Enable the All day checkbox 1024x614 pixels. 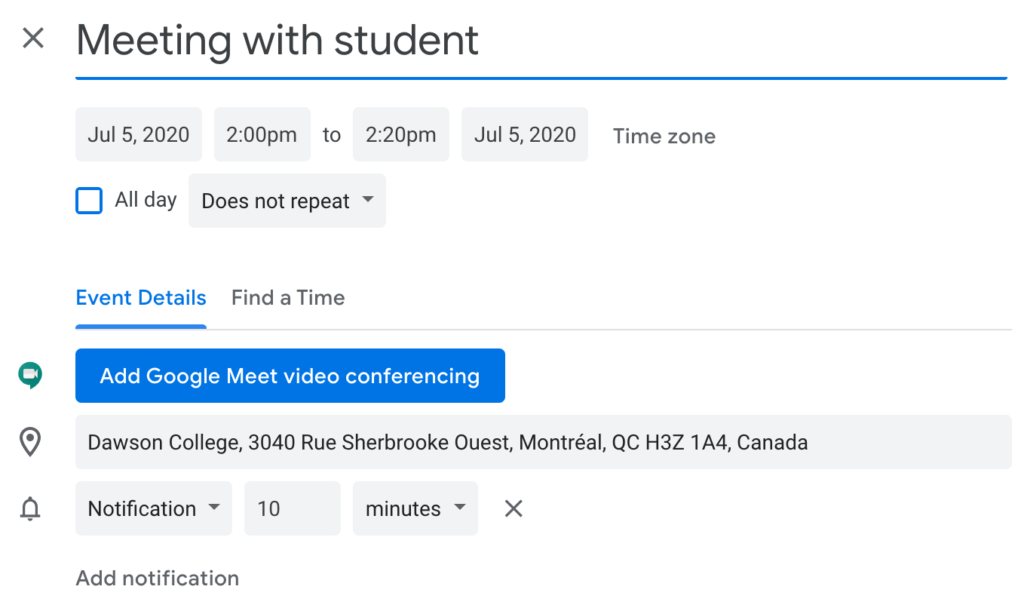click(x=89, y=200)
